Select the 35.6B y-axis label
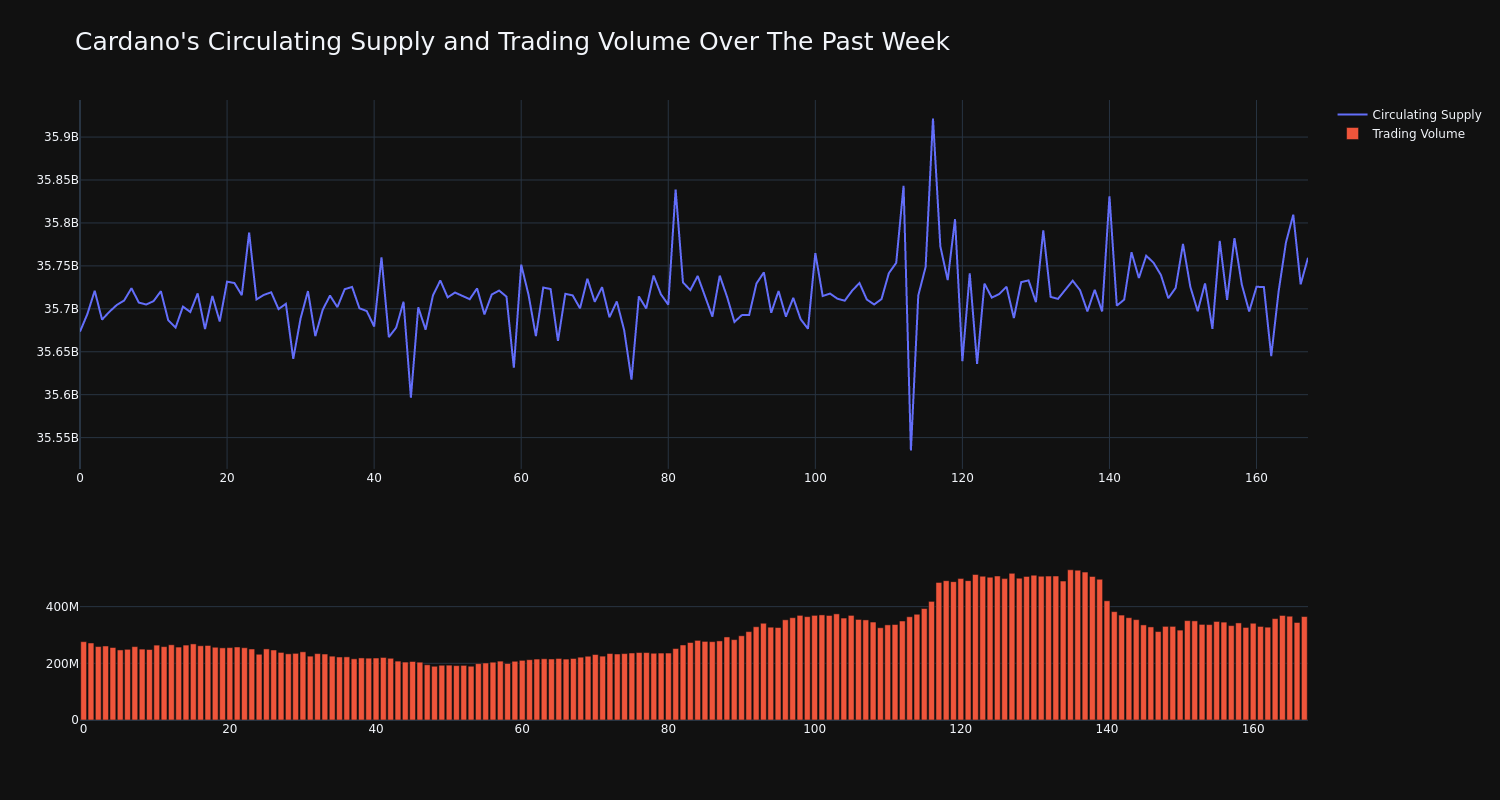This screenshot has height=800, width=1500. (61, 395)
